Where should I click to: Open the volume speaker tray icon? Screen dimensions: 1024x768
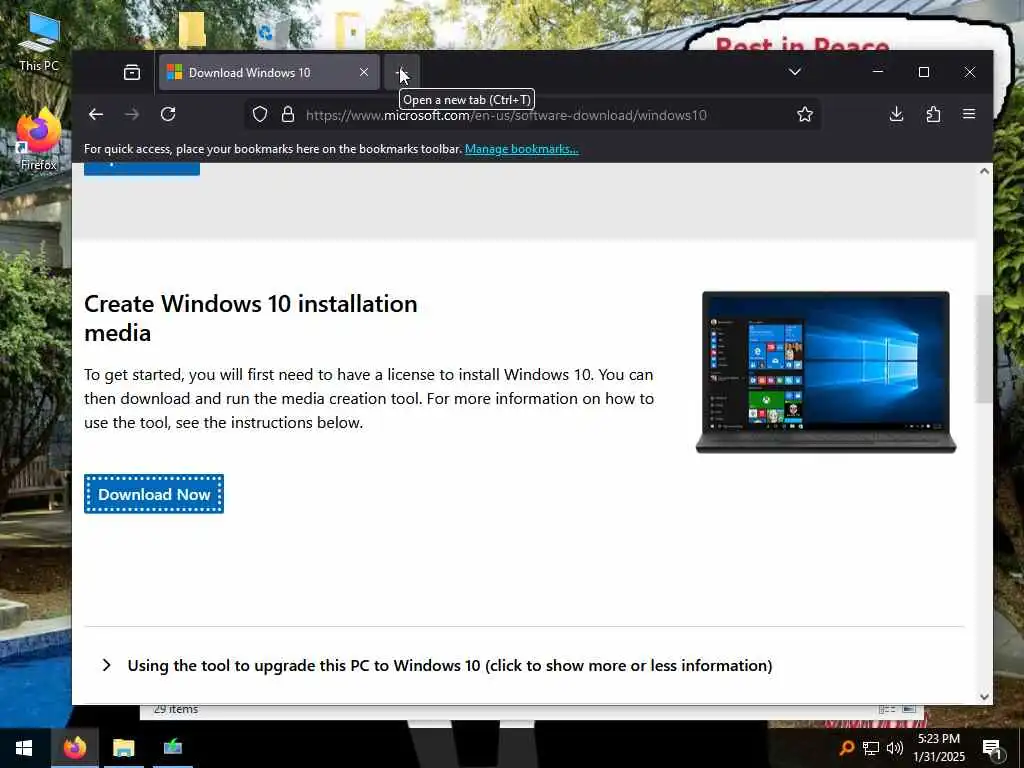pyautogui.click(x=894, y=748)
